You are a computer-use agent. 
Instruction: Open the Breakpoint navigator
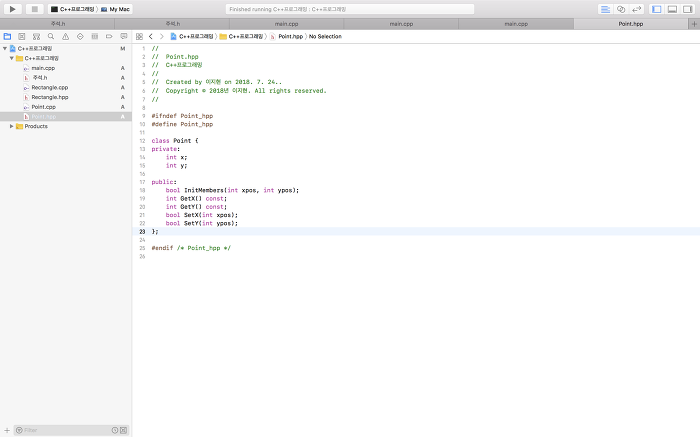(x=109, y=36)
